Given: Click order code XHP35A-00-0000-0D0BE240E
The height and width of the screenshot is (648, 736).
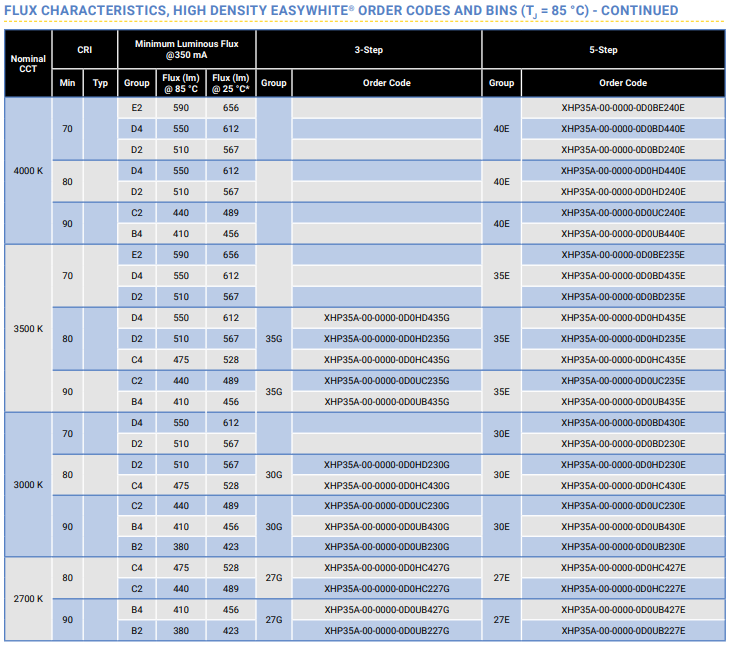Looking at the screenshot, I should pos(623,108).
